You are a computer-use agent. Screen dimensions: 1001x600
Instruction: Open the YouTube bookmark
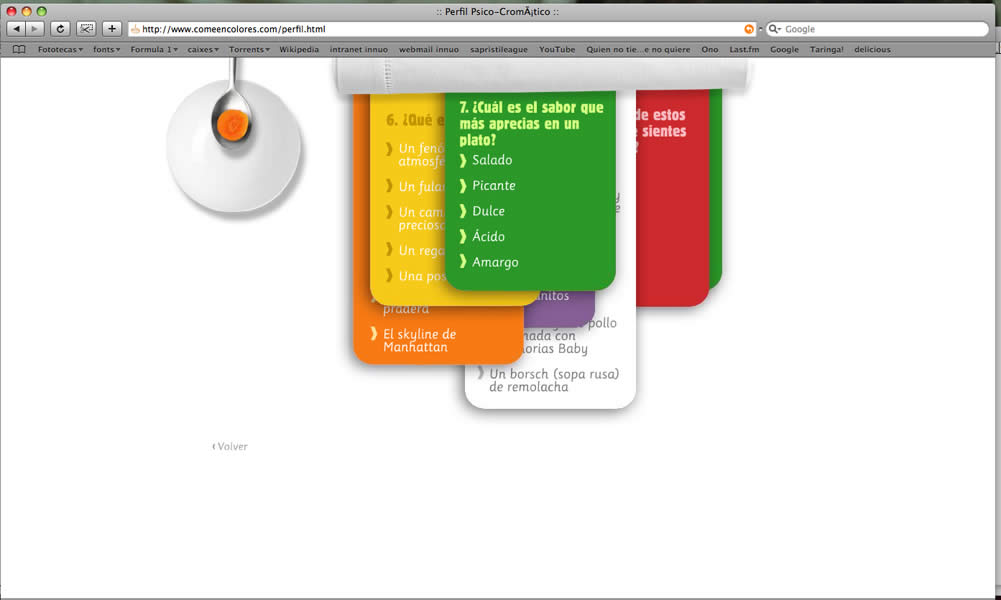click(x=557, y=49)
